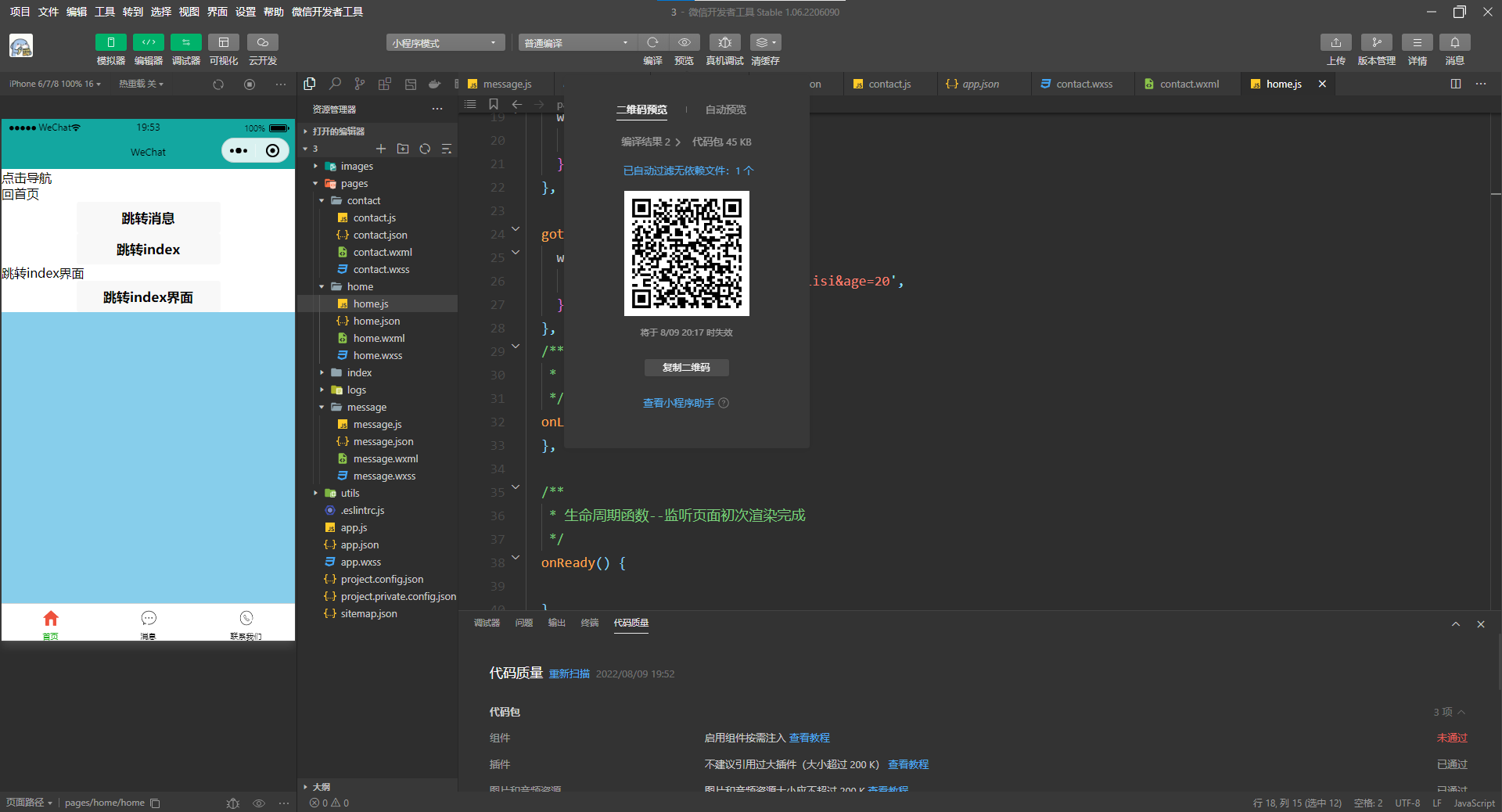Viewport: 1502px width, 812px height.
Task: Tap the simulator capsule menu dots
Action: pos(239,150)
